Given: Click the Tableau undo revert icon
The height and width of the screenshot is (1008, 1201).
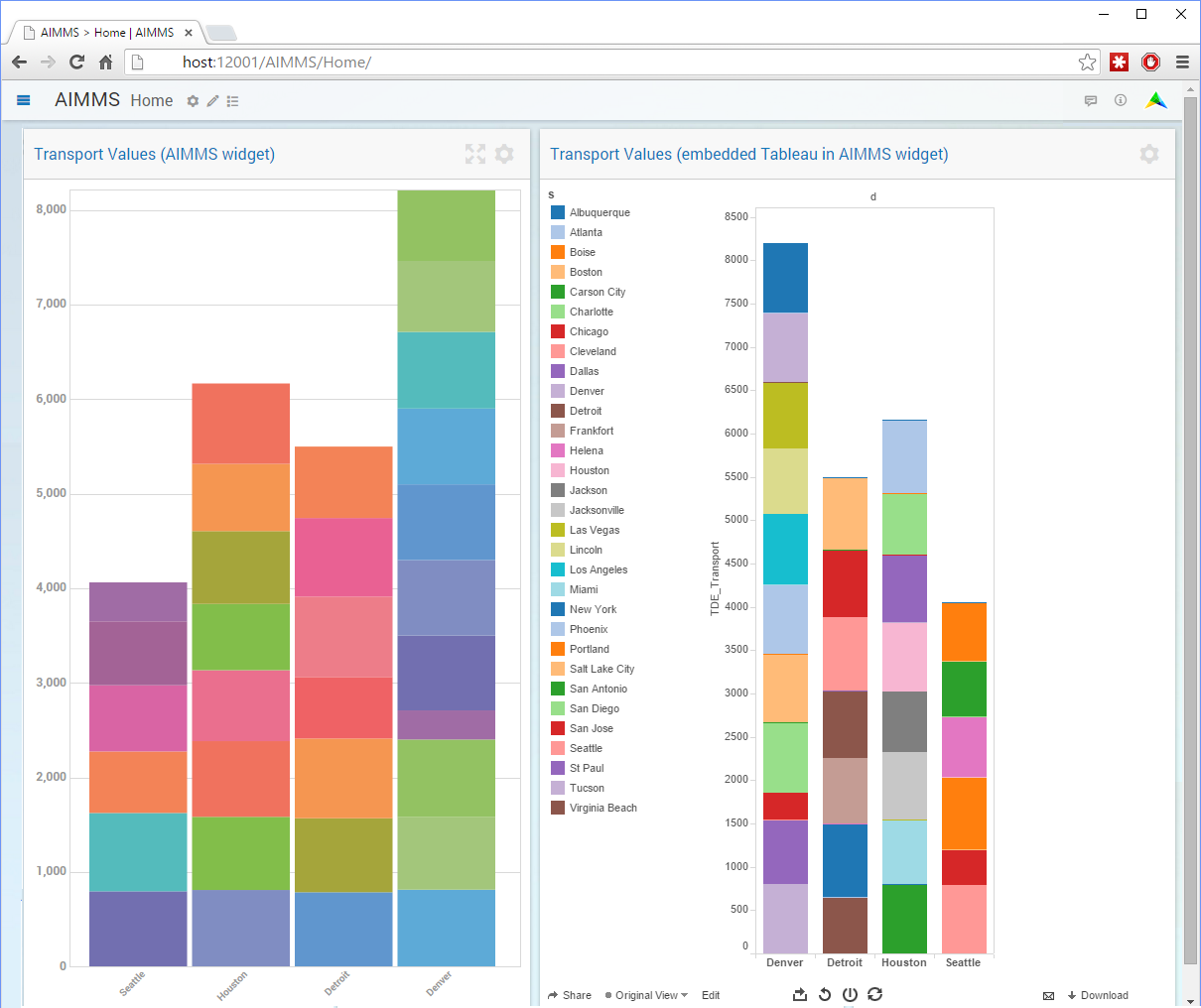Looking at the screenshot, I should [825, 994].
